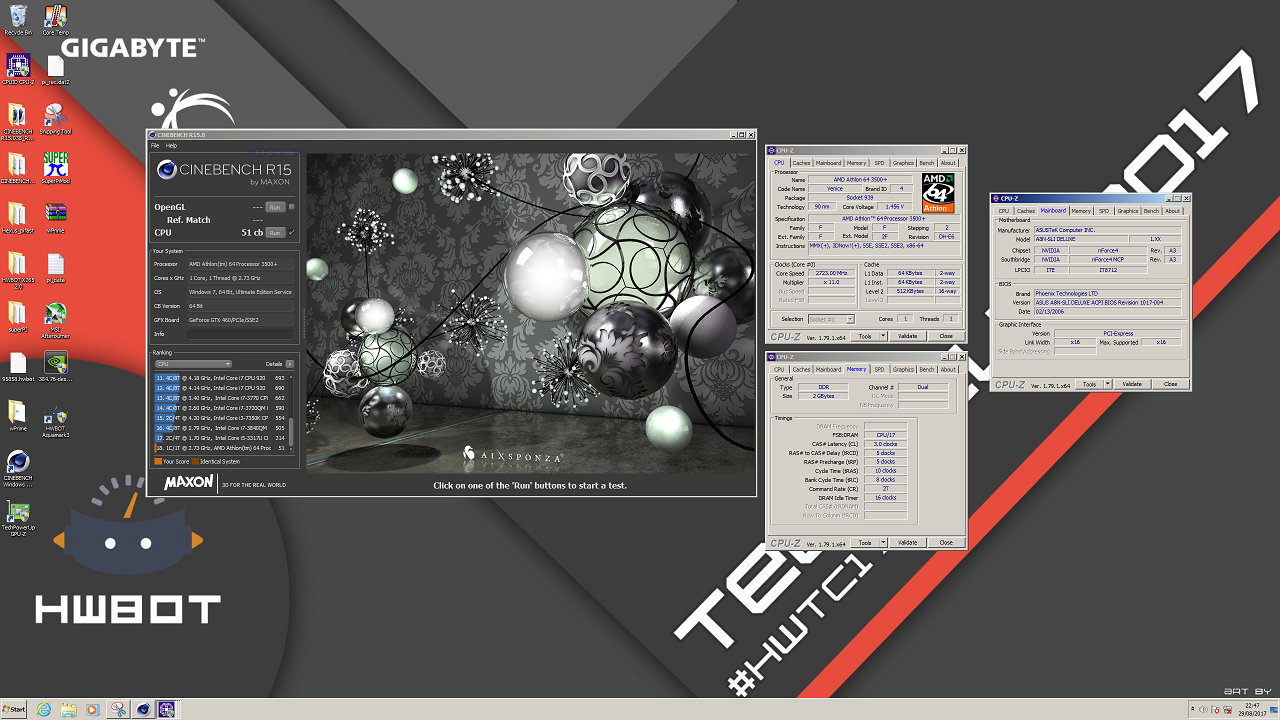This screenshot has width=1280, height=720.
Task: Select the 95858.hwbot file
Action: coord(17,366)
